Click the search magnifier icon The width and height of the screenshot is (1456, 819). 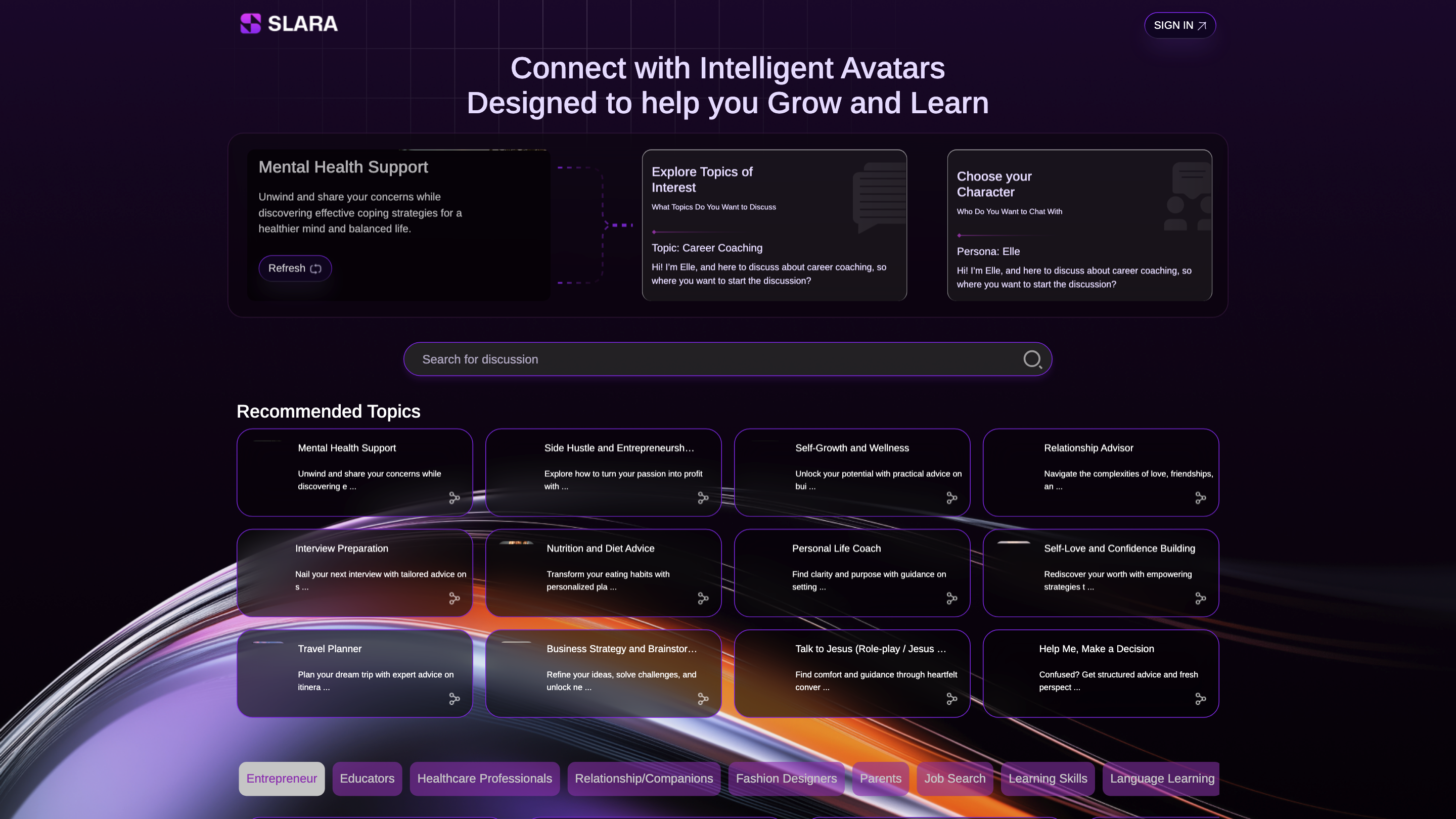[x=1033, y=359]
